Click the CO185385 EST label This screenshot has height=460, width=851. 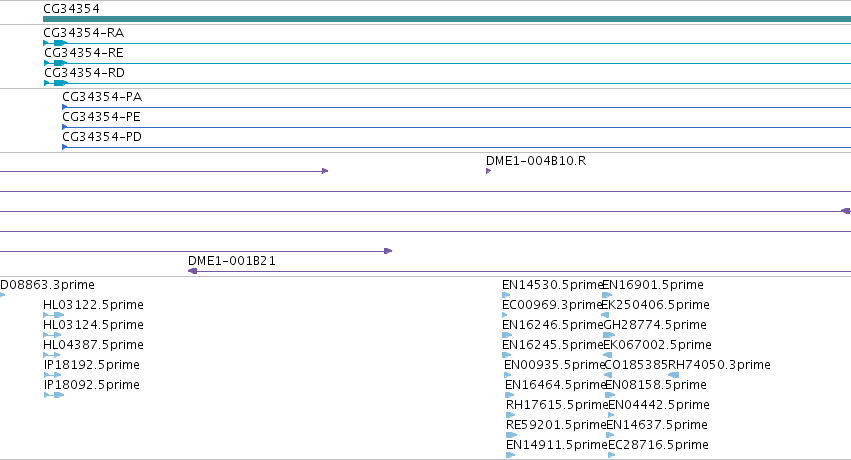point(636,365)
